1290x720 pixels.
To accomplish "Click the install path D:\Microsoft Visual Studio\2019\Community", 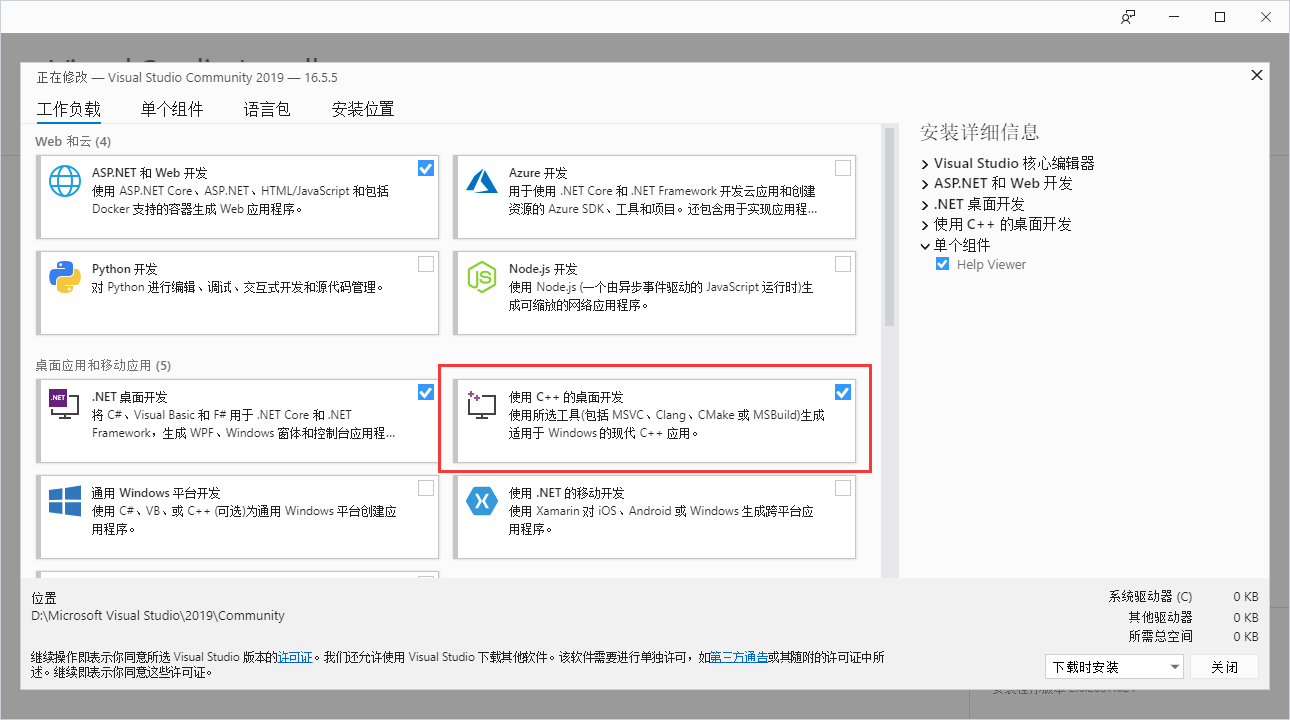I will tap(158, 616).
